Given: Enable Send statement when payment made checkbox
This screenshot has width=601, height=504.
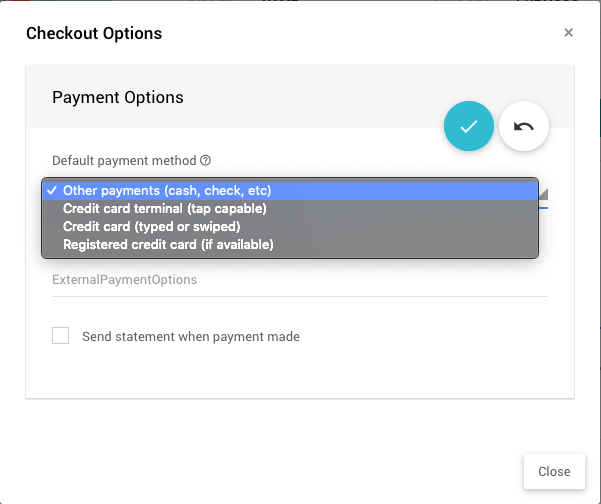Looking at the screenshot, I should pyautogui.click(x=61, y=336).
